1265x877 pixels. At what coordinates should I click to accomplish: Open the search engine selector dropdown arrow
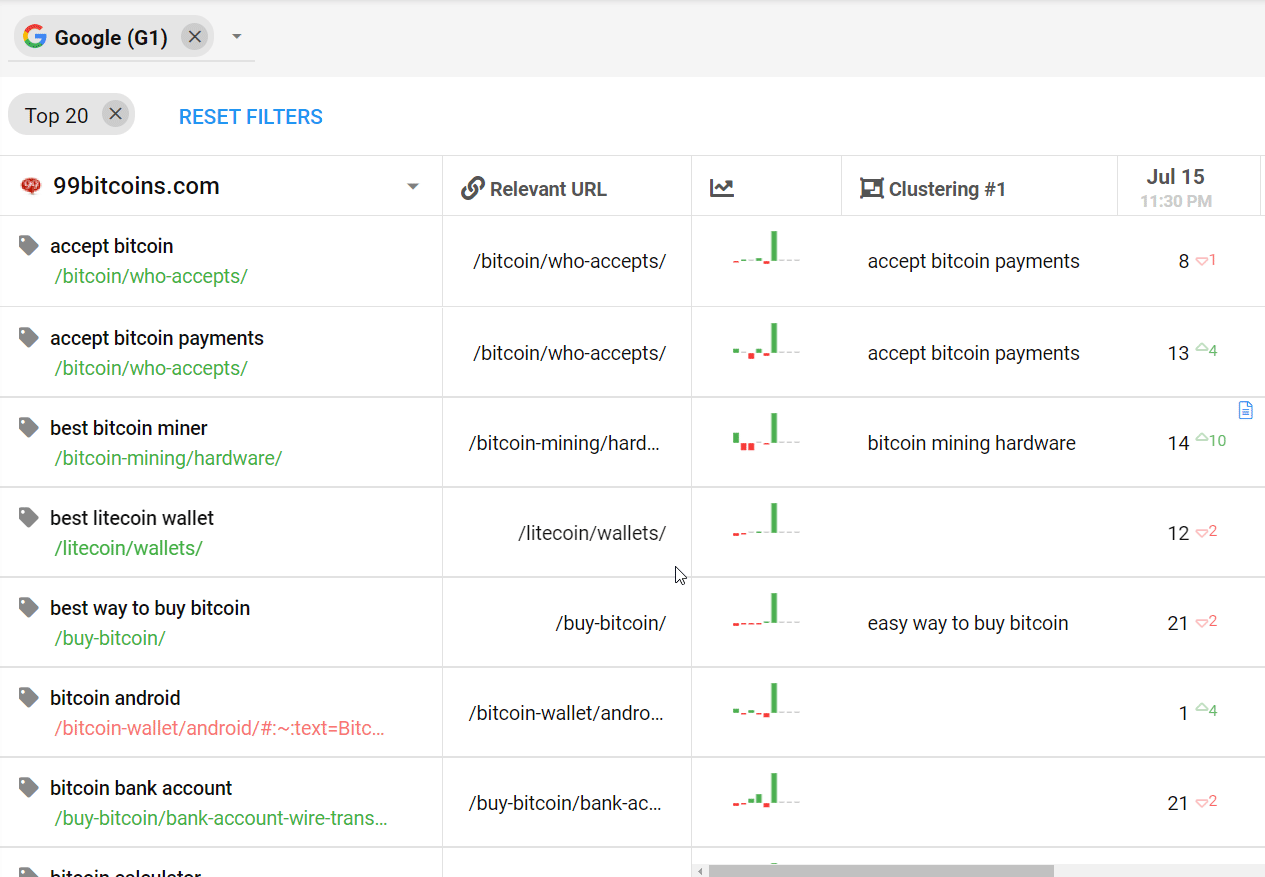[237, 37]
